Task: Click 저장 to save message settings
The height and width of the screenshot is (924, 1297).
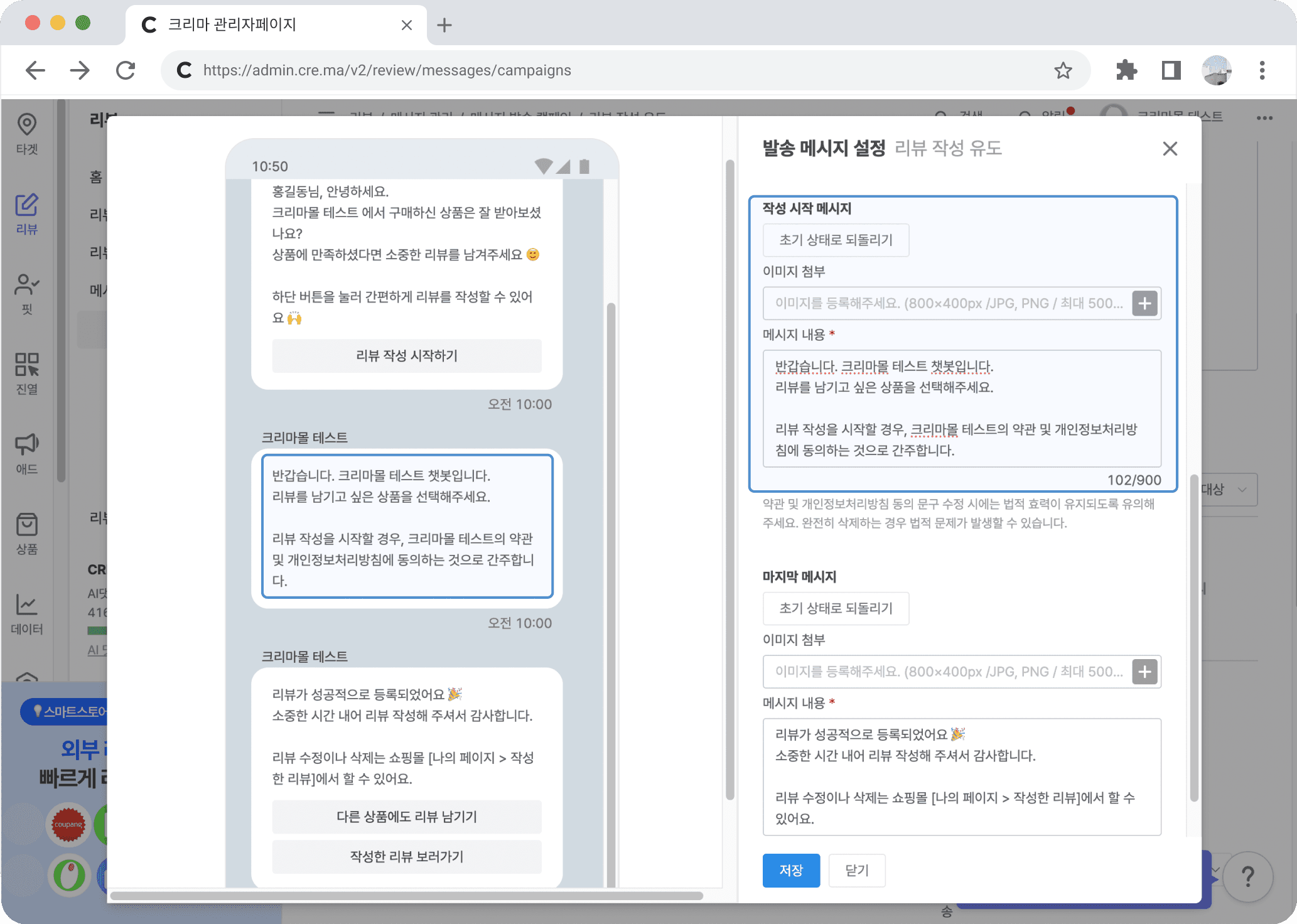Action: coord(791,870)
